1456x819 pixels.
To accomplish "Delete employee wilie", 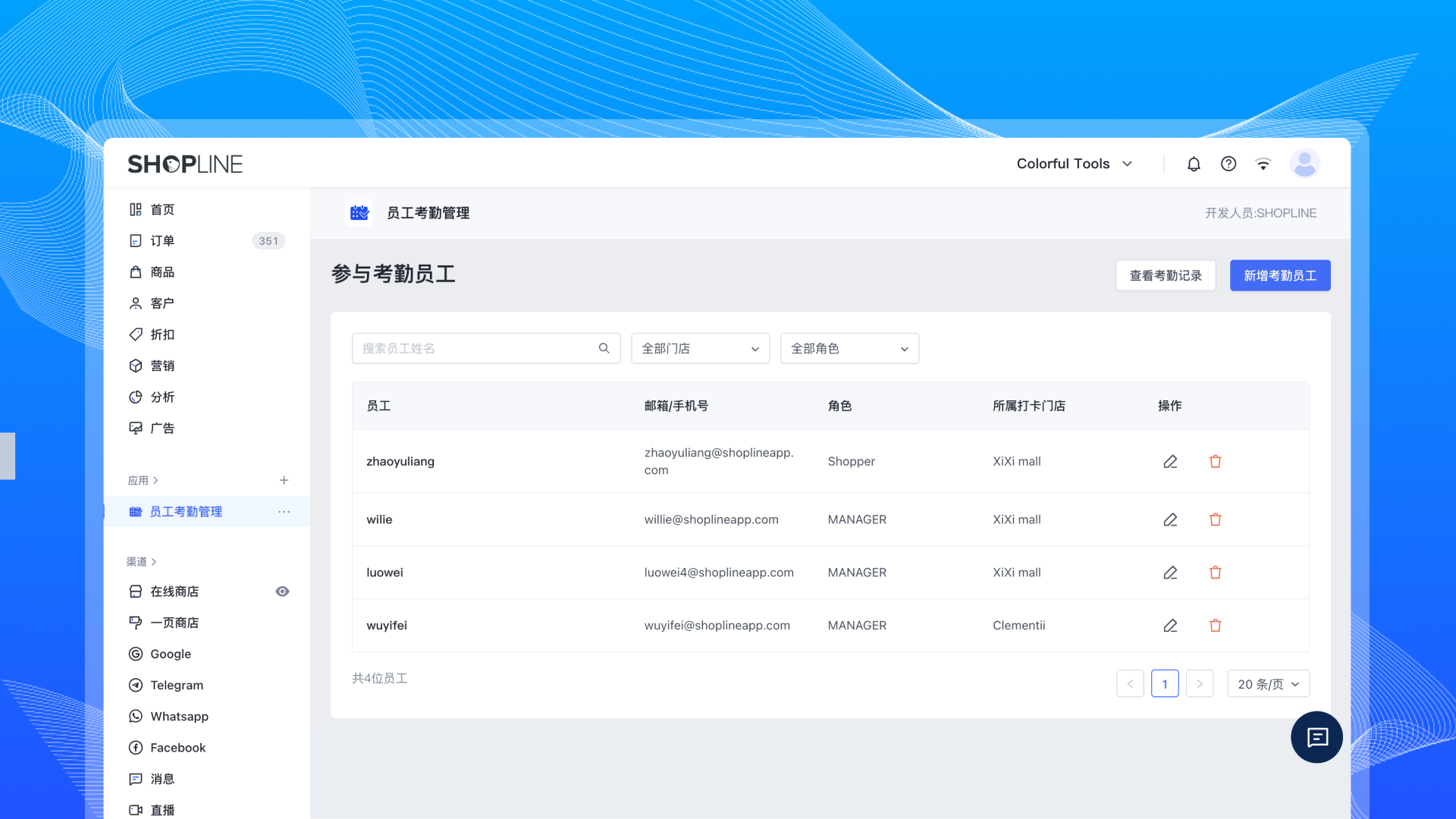I will pos(1216,519).
